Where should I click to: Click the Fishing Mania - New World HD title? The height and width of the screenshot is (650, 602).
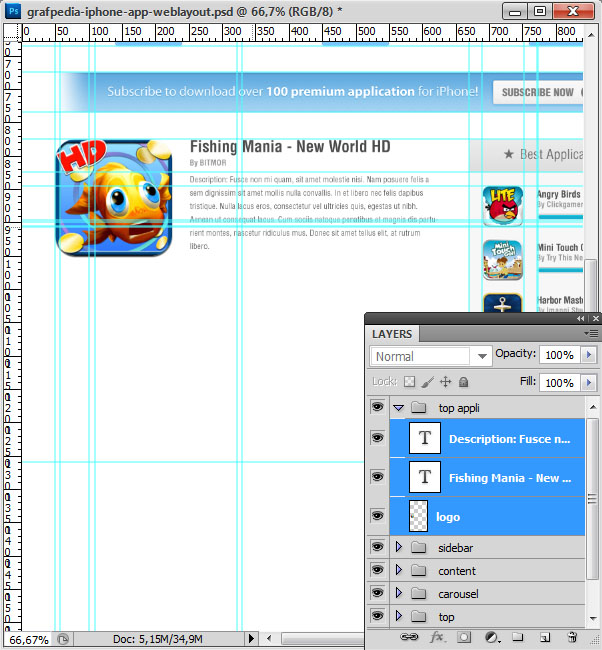tap(290, 147)
